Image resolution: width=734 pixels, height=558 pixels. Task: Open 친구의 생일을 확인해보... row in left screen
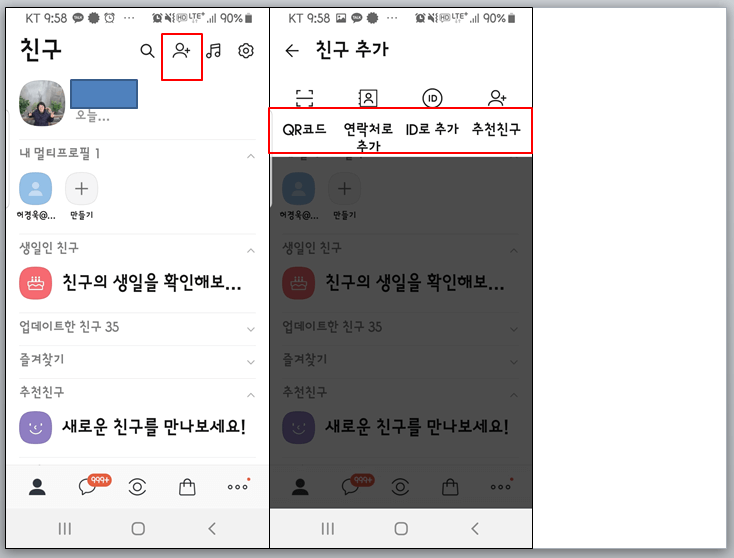138,283
